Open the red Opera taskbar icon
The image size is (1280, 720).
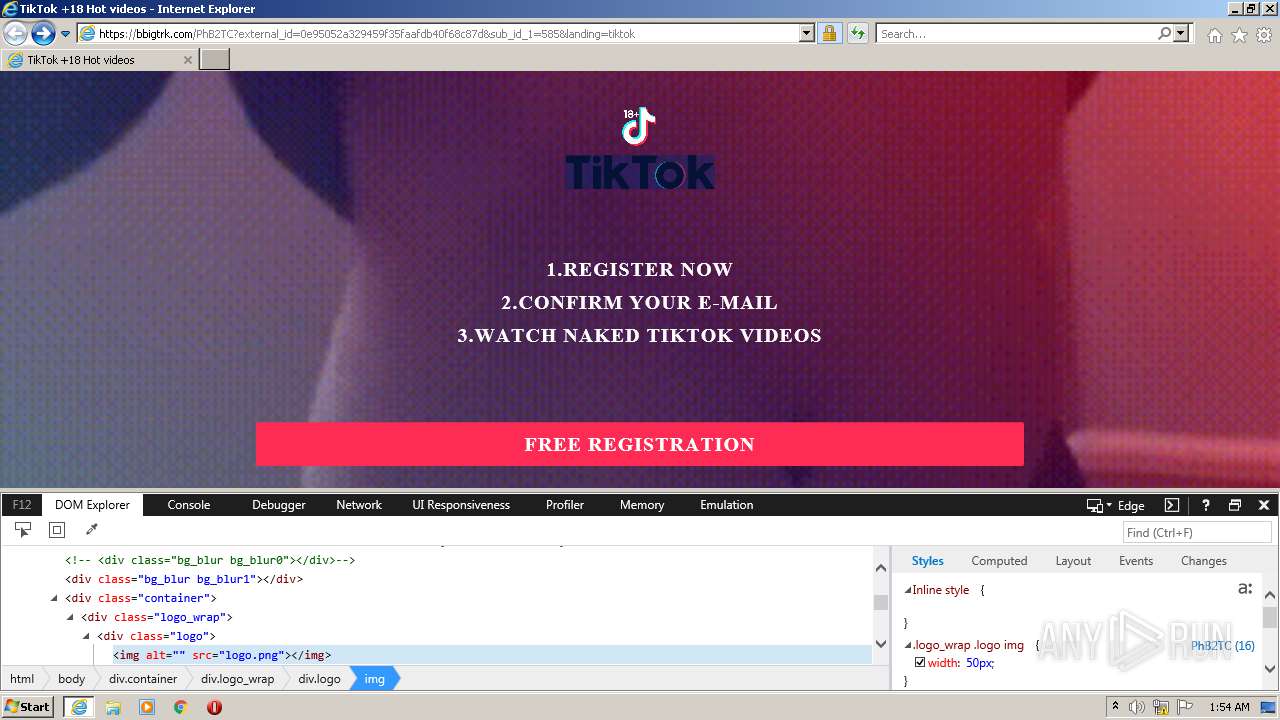click(214, 707)
